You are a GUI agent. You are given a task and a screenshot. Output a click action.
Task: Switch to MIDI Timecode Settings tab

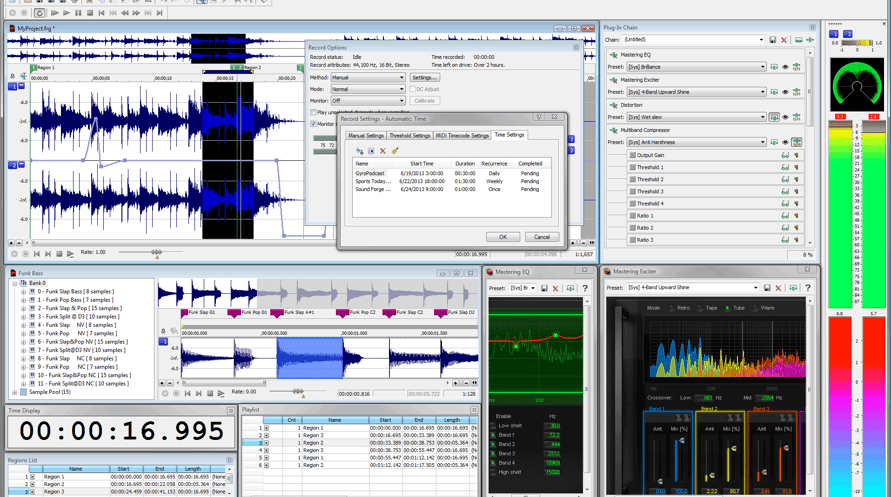462,136
